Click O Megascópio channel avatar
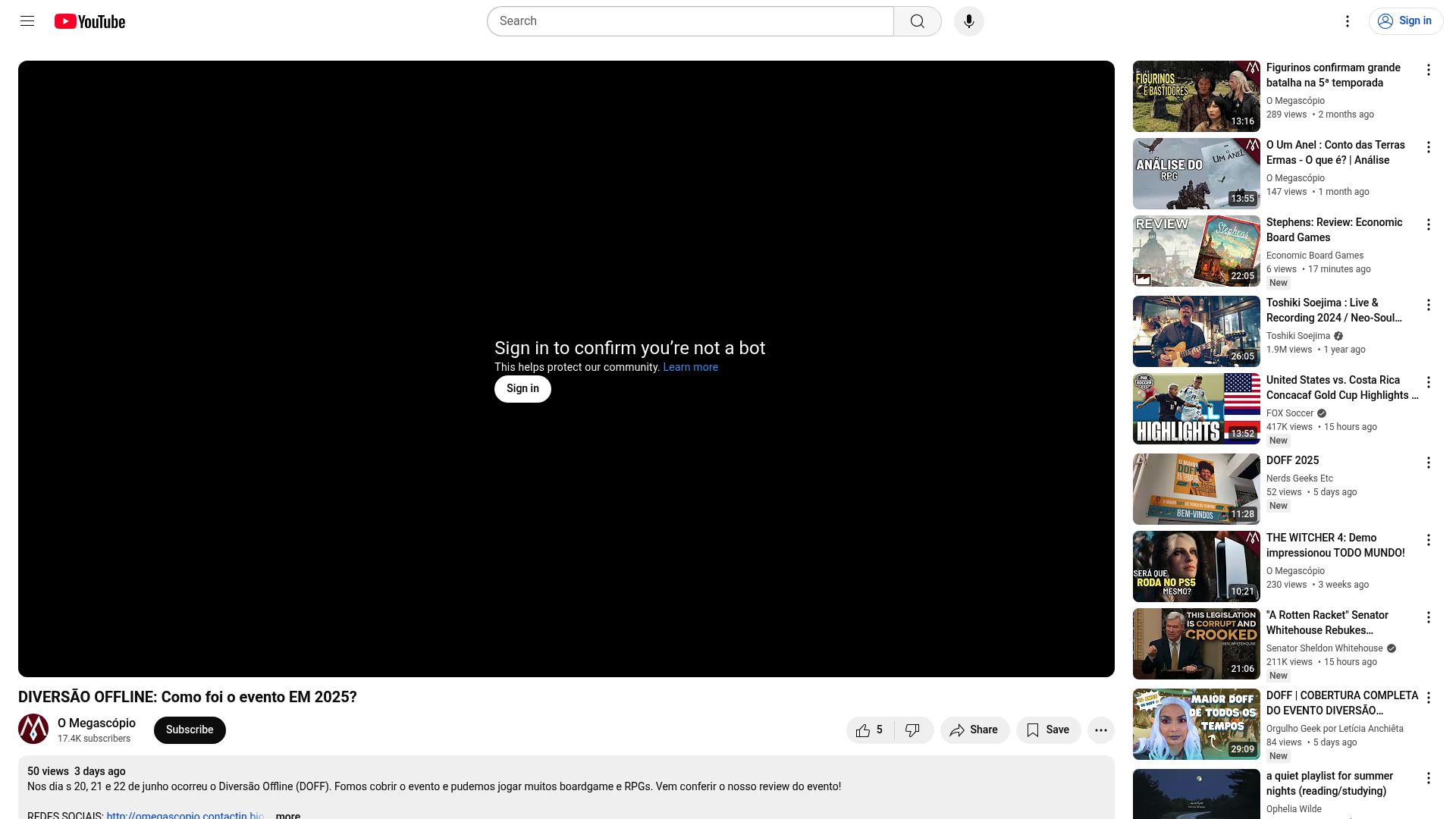Viewport: 1456px width, 819px height. pyautogui.click(x=33, y=730)
